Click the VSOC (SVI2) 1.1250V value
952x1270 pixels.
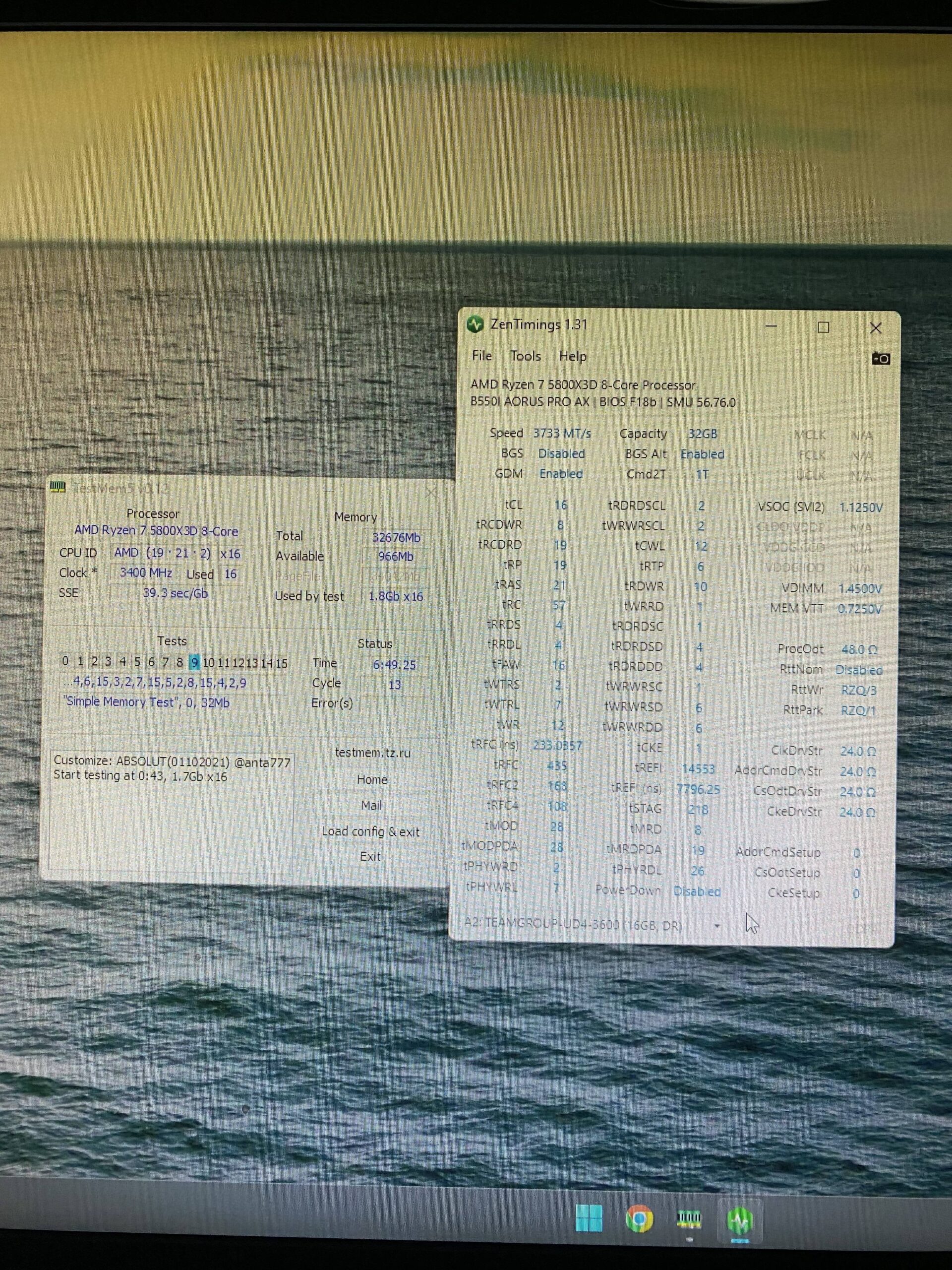(x=861, y=508)
